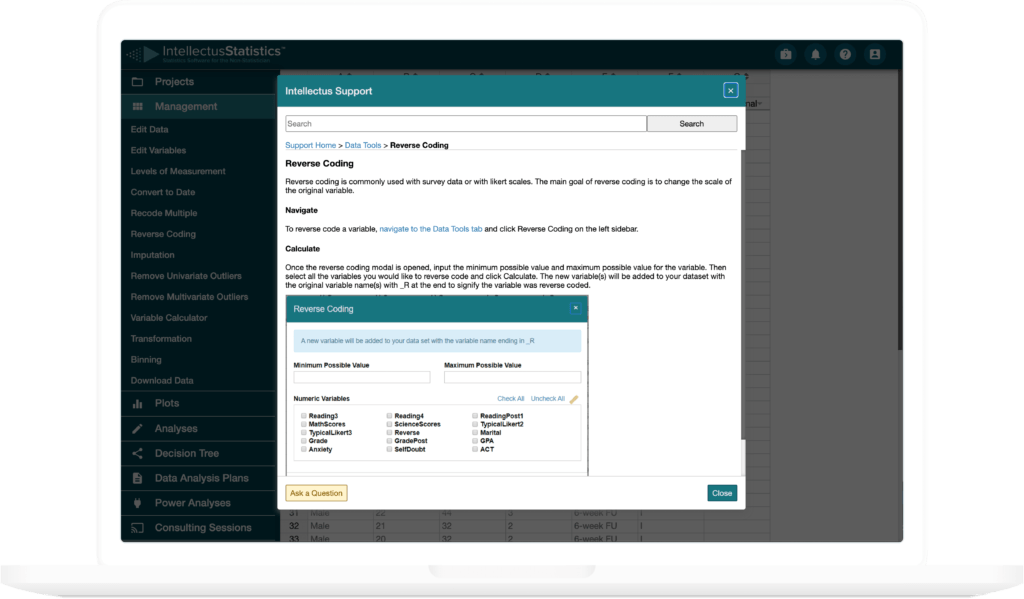Viewport: 1024px width, 599px height.
Task: Click the Minimum Possible Value field
Action: pyautogui.click(x=362, y=377)
